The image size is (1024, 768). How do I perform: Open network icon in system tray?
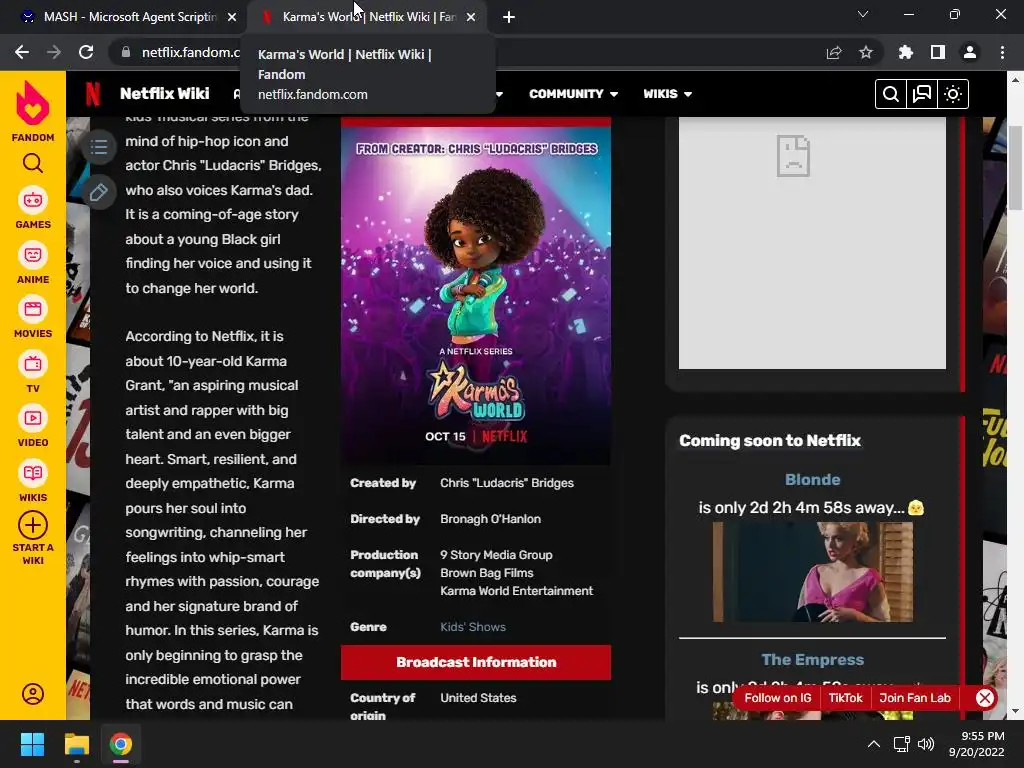(902, 744)
